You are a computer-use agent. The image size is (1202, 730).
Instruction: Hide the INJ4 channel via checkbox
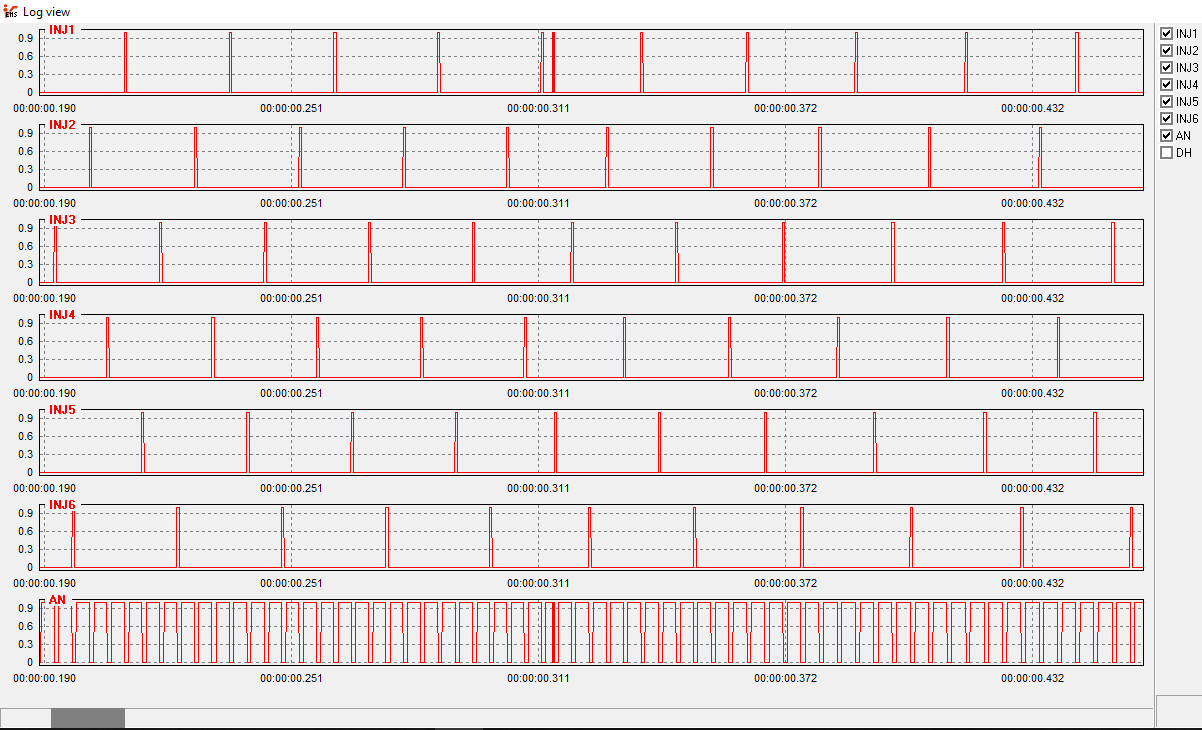1166,84
